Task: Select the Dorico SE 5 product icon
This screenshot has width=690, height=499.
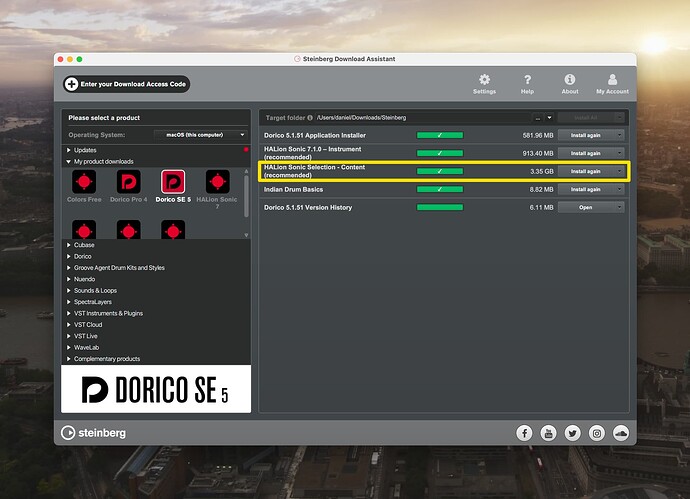Action: (x=173, y=181)
